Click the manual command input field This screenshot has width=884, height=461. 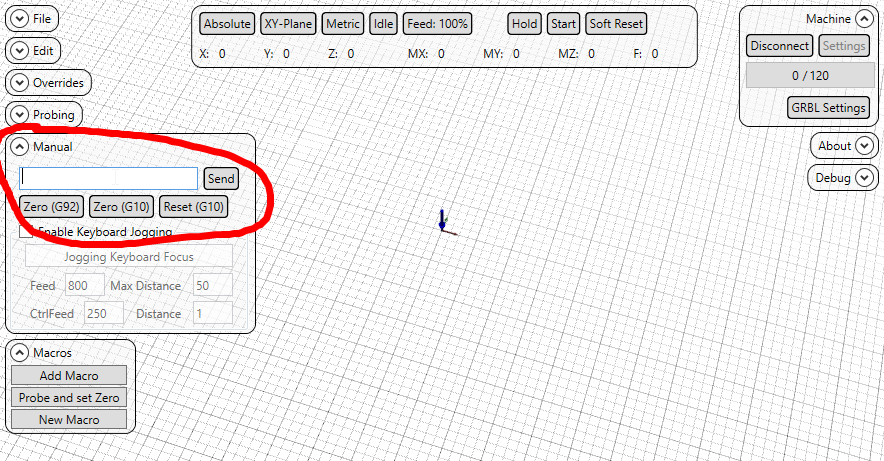[x=108, y=178]
